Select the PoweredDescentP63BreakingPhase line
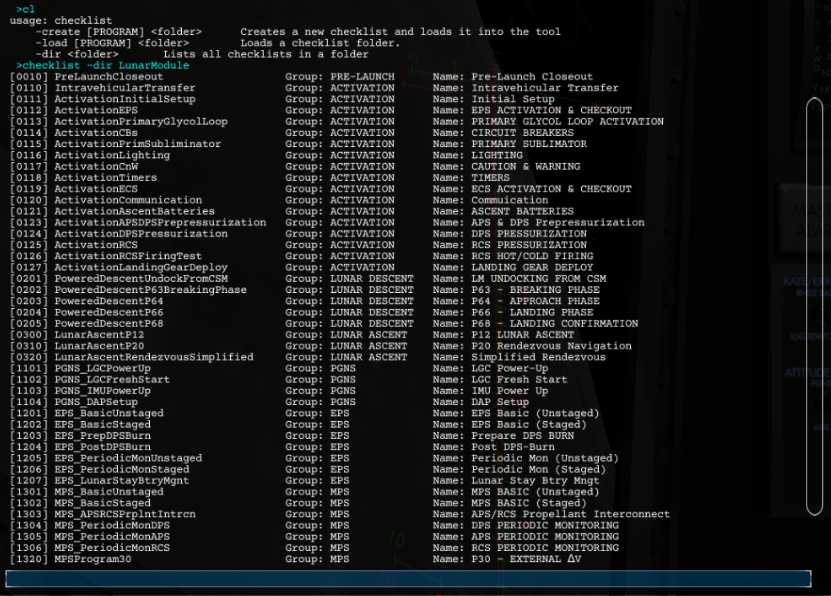Image resolution: width=831 pixels, height=596 pixels. (x=150, y=290)
